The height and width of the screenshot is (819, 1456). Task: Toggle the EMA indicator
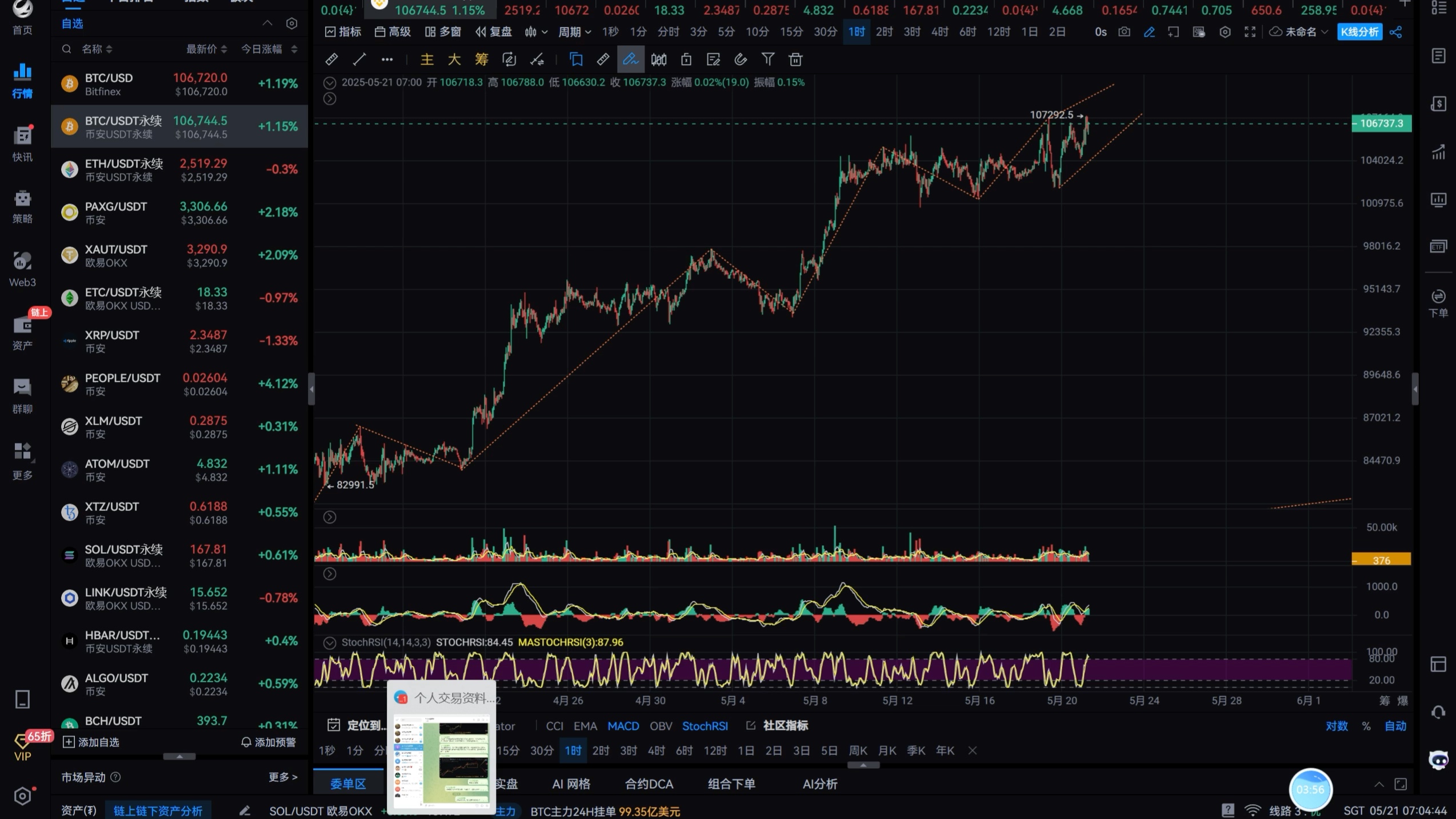(585, 726)
